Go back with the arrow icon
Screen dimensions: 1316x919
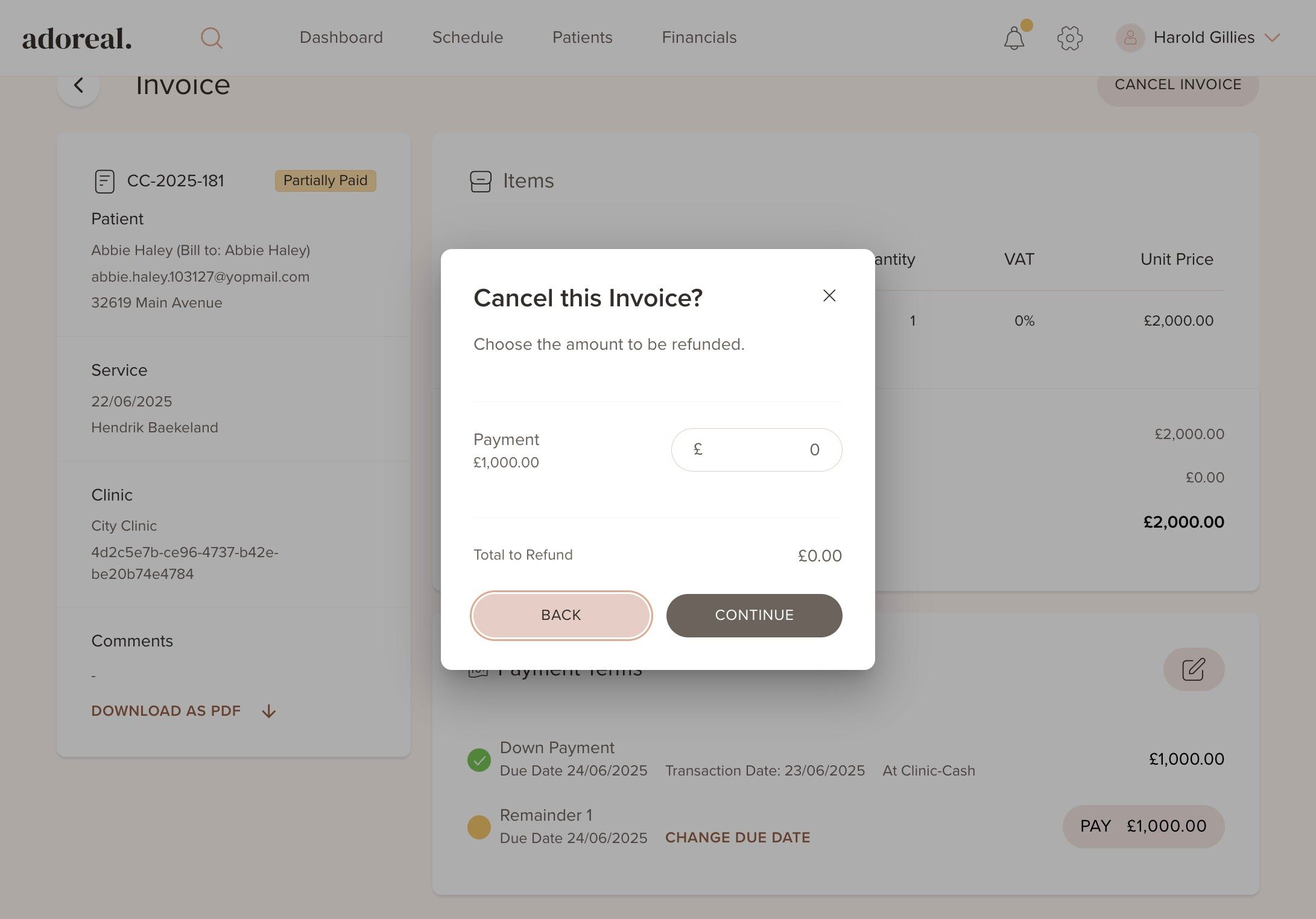78,86
